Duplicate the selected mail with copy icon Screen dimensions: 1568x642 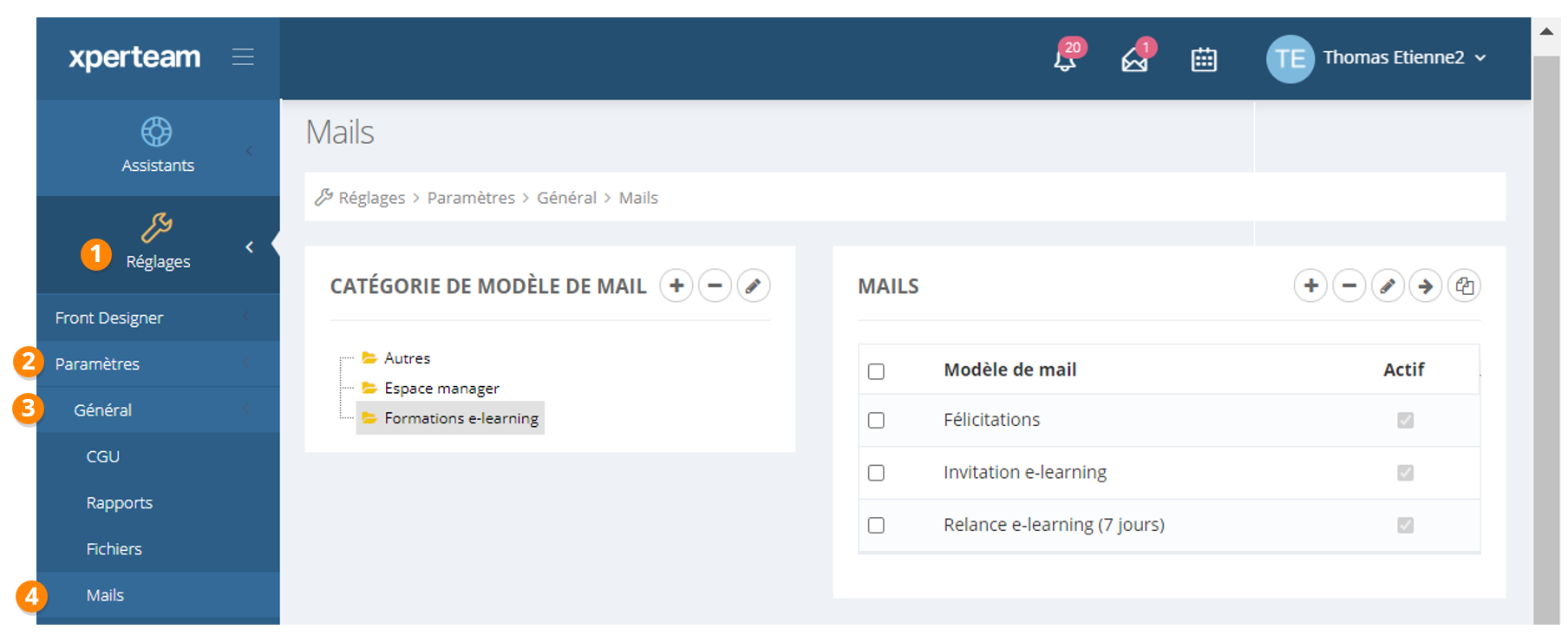pos(1464,285)
